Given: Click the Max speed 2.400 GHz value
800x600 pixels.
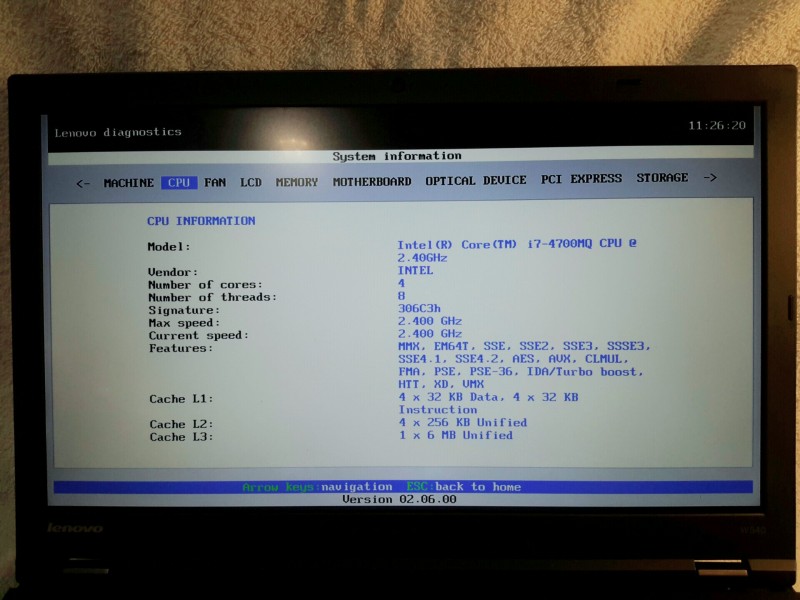Looking at the screenshot, I should point(430,321).
